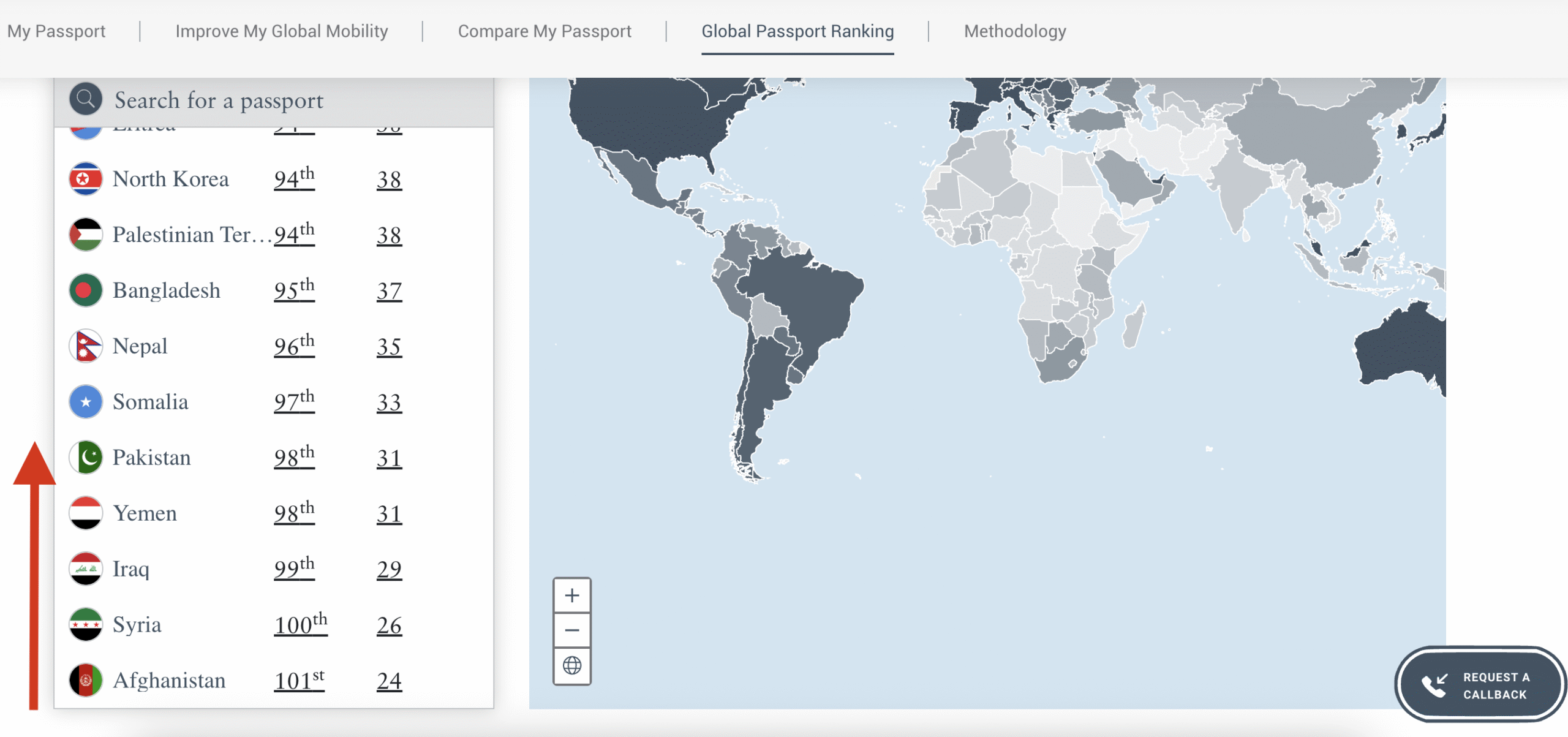Screen dimensions: 1568x737
Task: Open the My Passport tab
Action: click(56, 31)
